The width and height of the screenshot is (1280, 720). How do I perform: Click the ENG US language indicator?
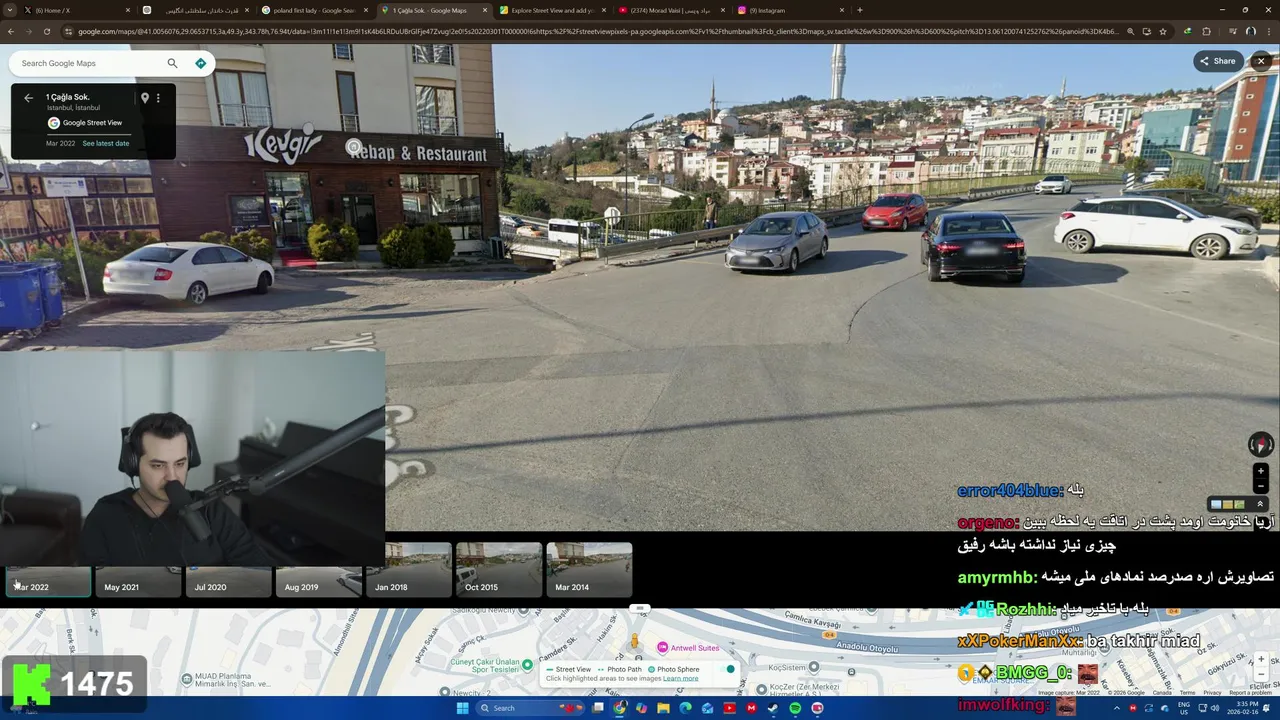click(1184, 708)
